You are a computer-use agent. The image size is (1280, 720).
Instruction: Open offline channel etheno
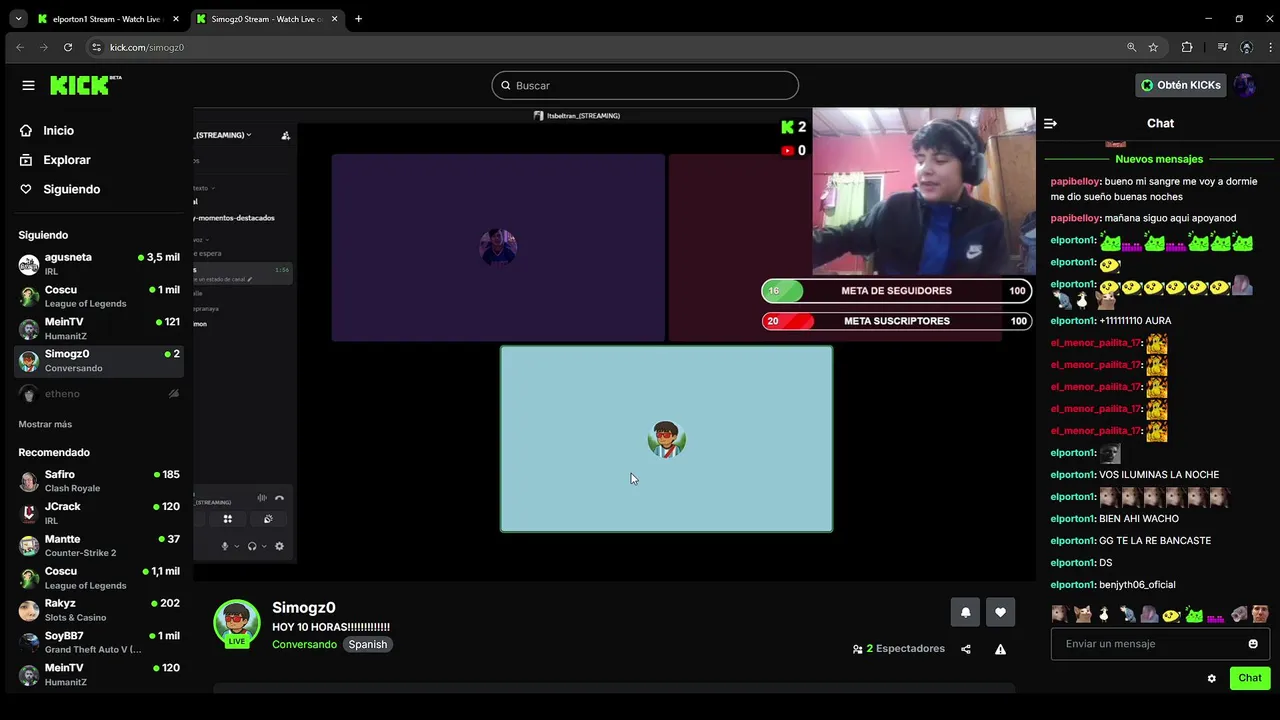point(99,394)
